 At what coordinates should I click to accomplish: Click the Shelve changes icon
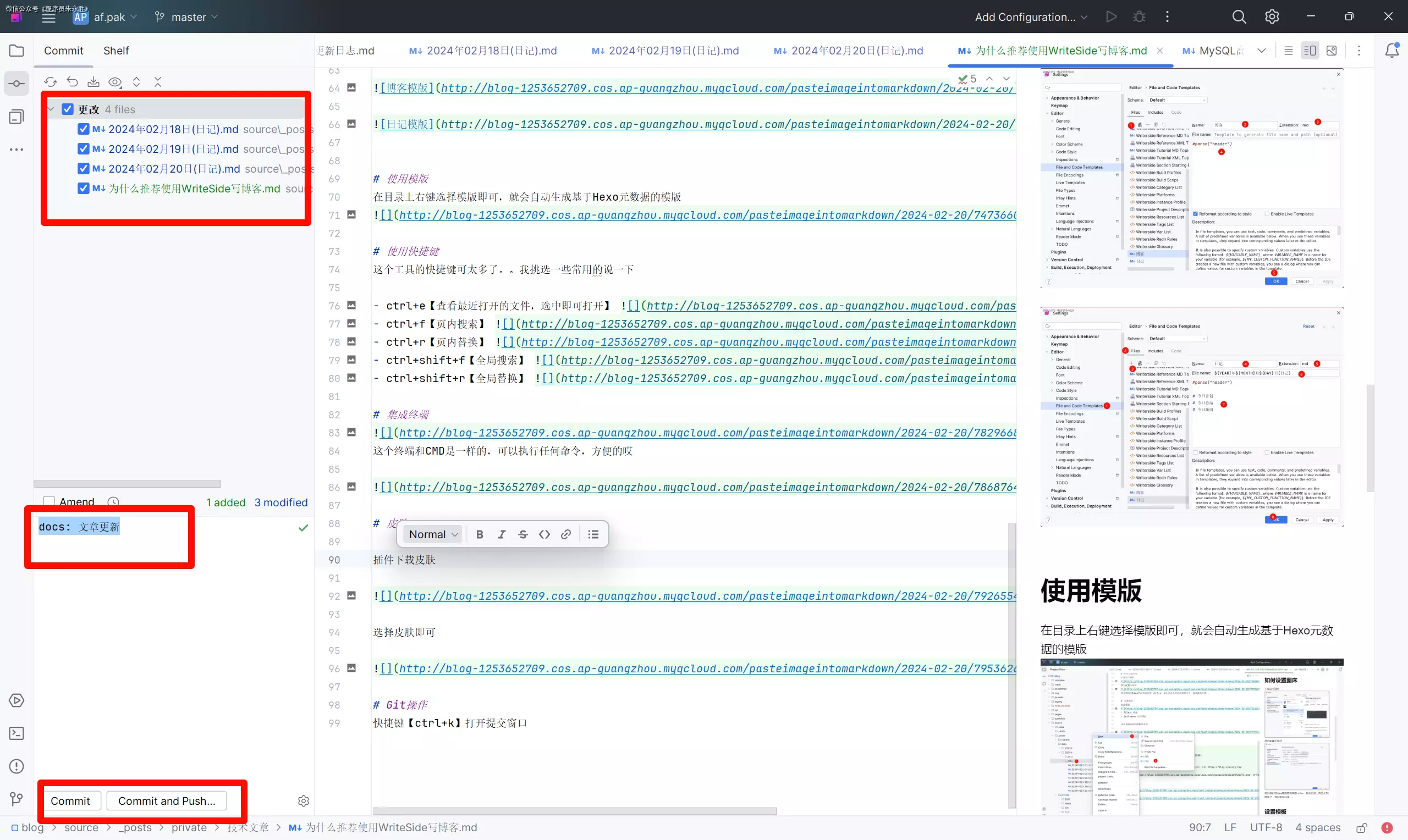(x=94, y=82)
